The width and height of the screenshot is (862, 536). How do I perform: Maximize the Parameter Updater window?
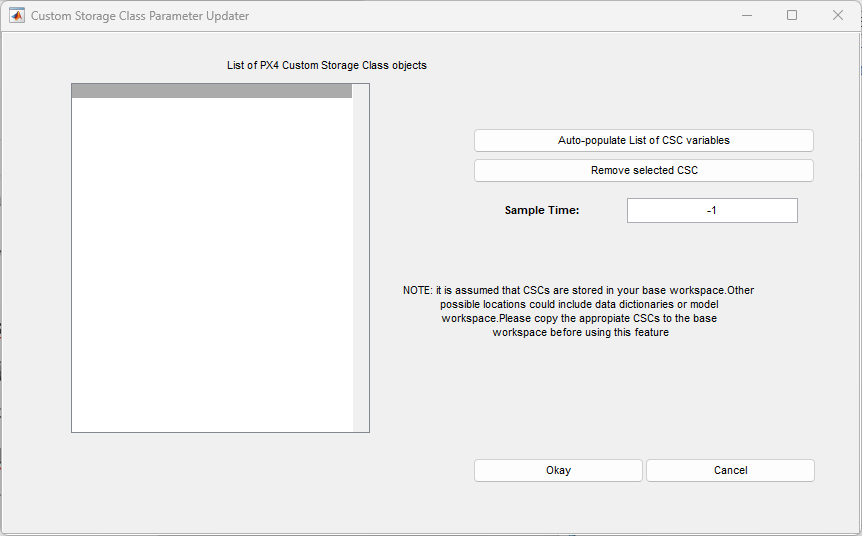792,15
